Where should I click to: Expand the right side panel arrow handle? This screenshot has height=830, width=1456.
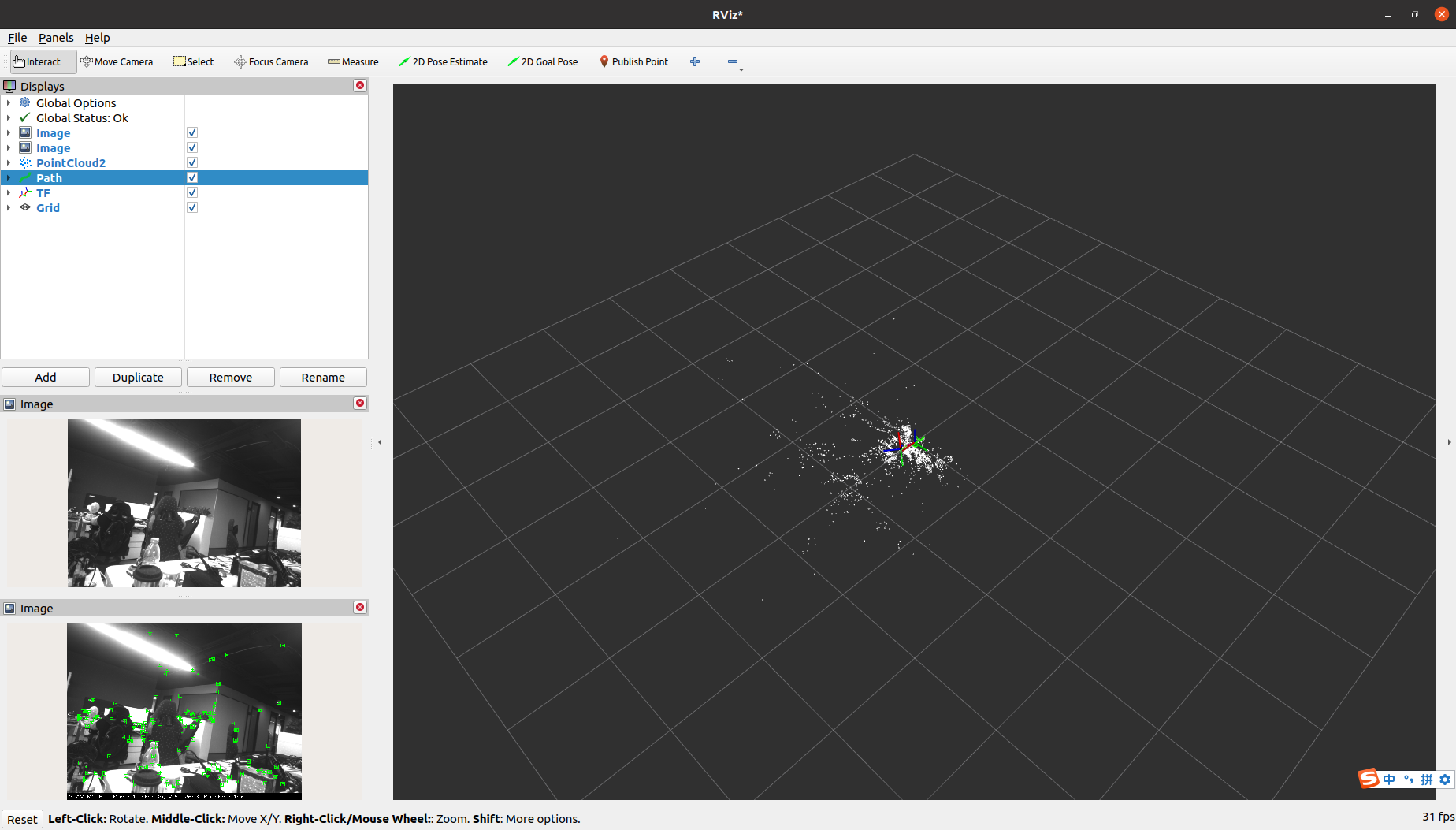tap(1449, 442)
